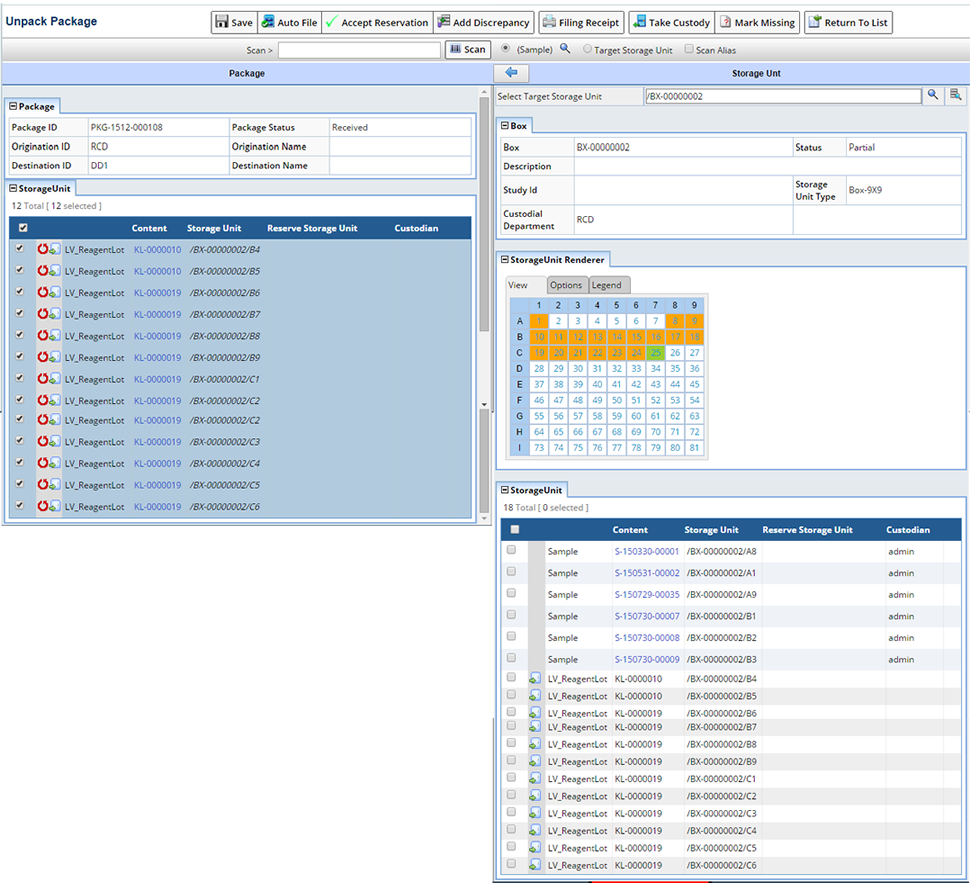Uncheck the package row checkbox for /BX-00000002/C6
Image resolution: width=970 pixels, height=883 pixels.
pyautogui.click(x=20, y=505)
